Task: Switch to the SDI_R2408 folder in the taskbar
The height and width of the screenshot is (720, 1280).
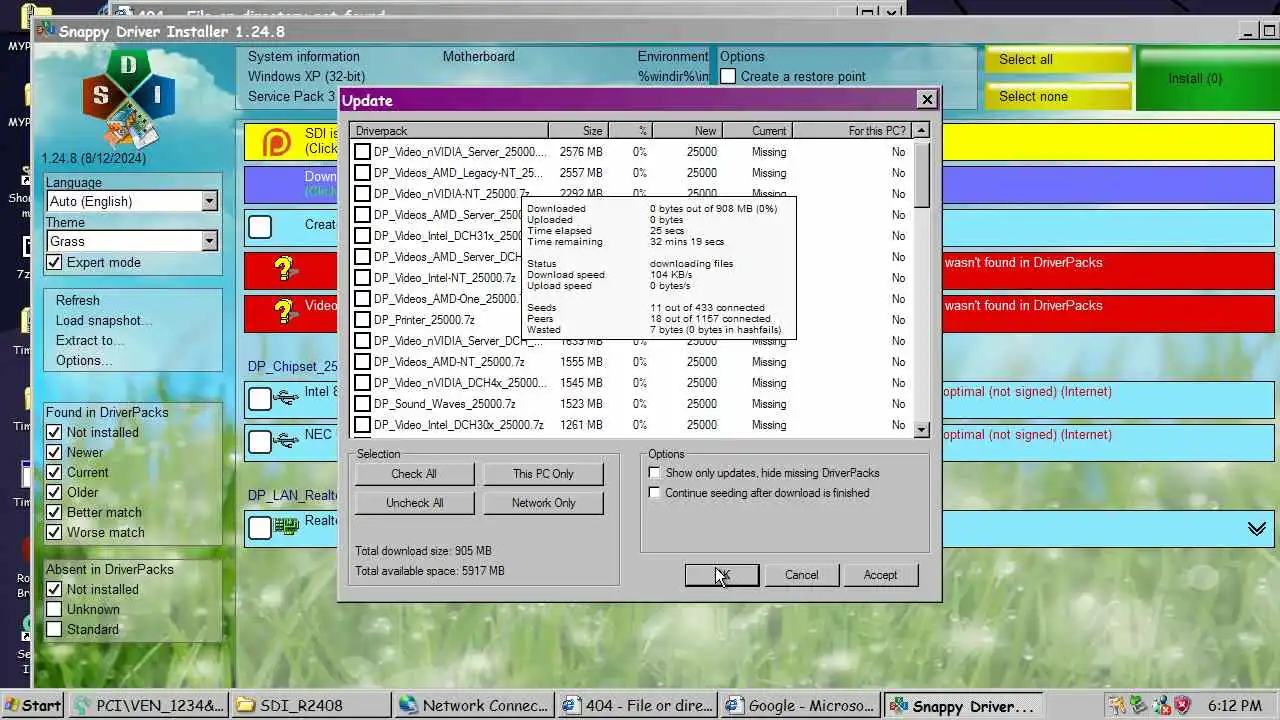Action: (310, 705)
